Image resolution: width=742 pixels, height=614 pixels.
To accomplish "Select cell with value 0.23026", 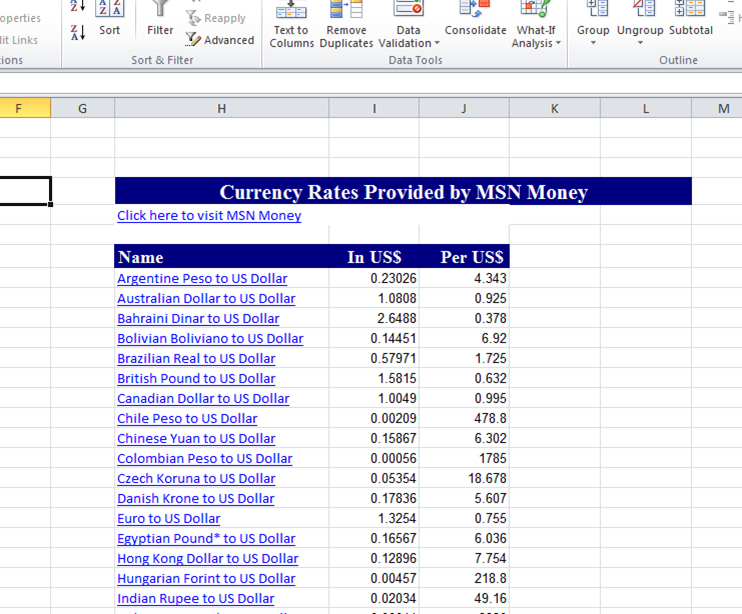I will click(x=374, y=278).
